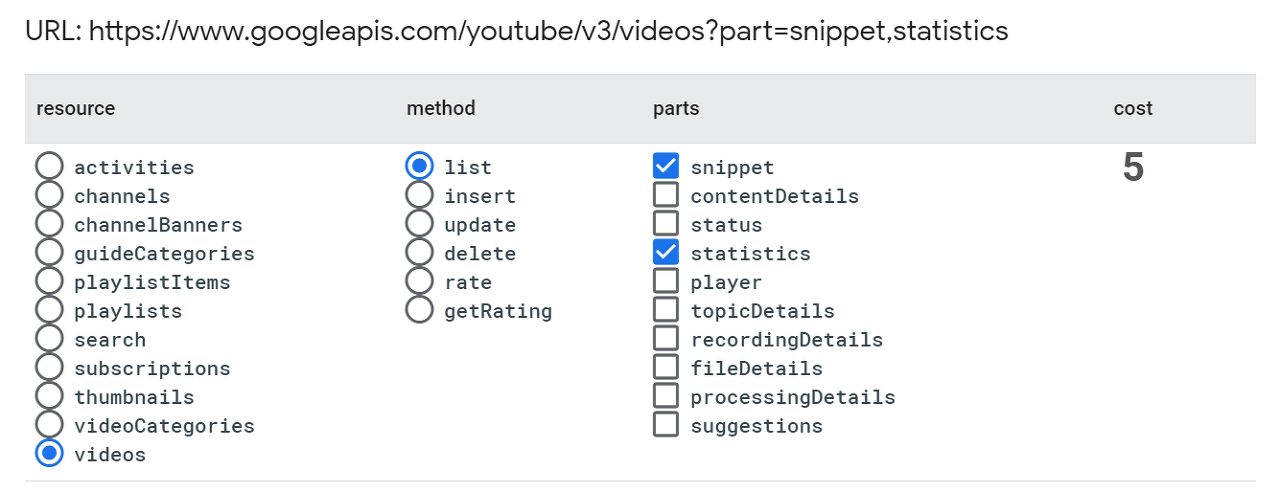Enable the contentDetails part

pos(666,196)
